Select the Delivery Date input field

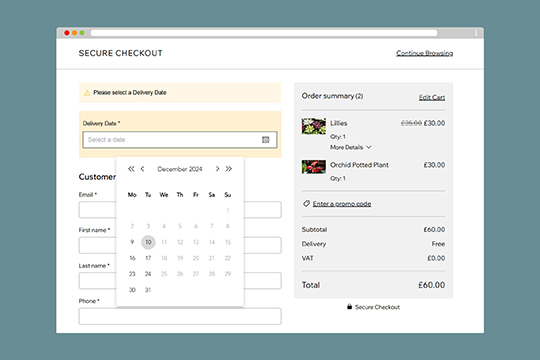tap(180, 140)
